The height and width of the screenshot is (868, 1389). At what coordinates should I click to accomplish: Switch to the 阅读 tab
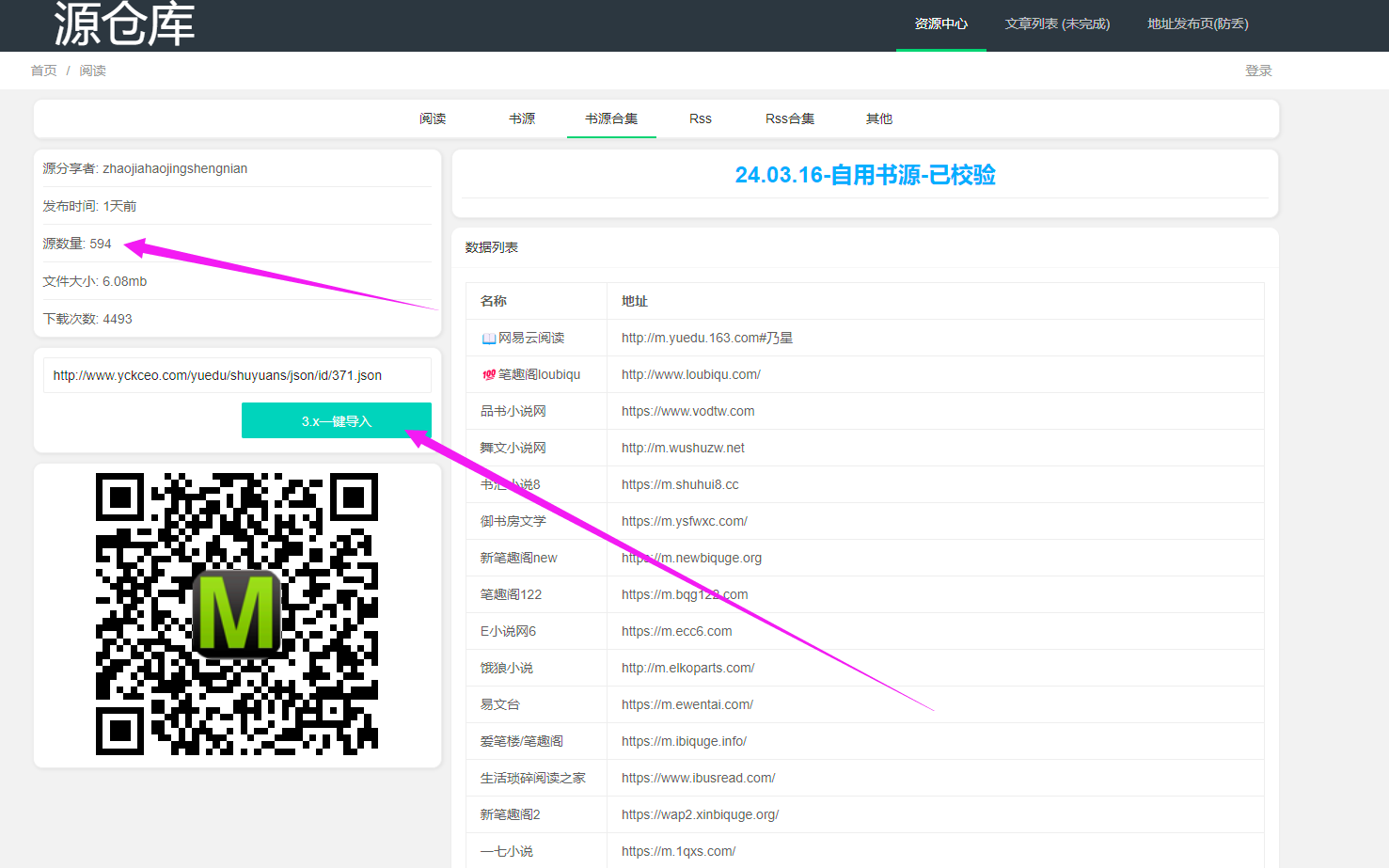[433, 118]
